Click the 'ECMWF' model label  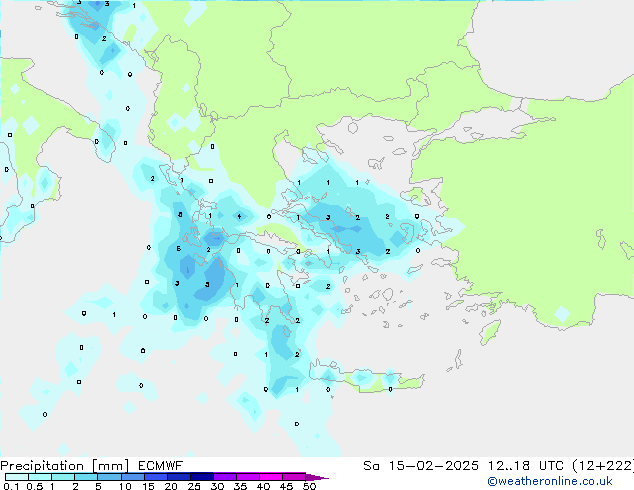[x=161, y=466]
